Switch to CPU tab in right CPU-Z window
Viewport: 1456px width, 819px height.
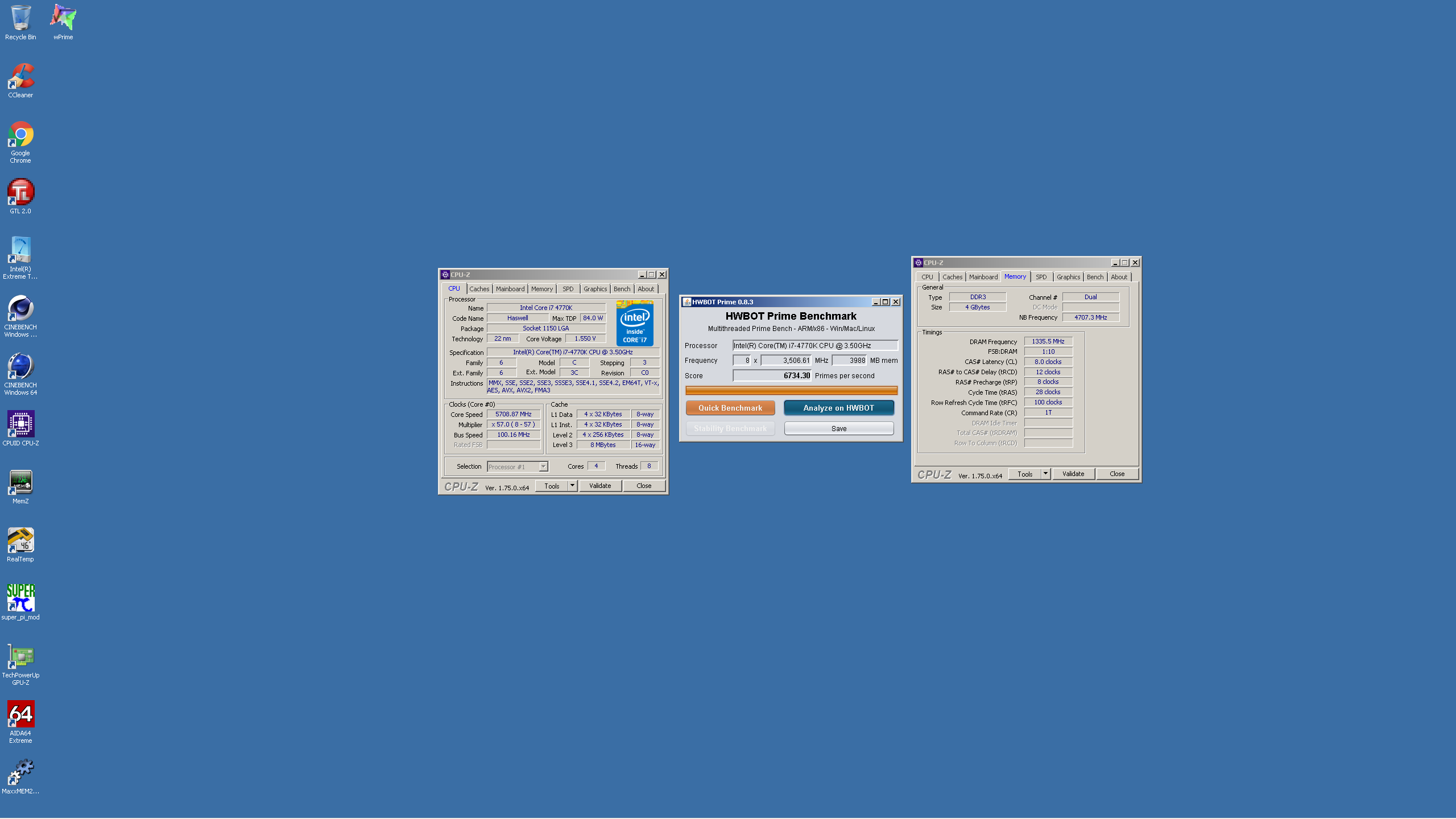927,277
